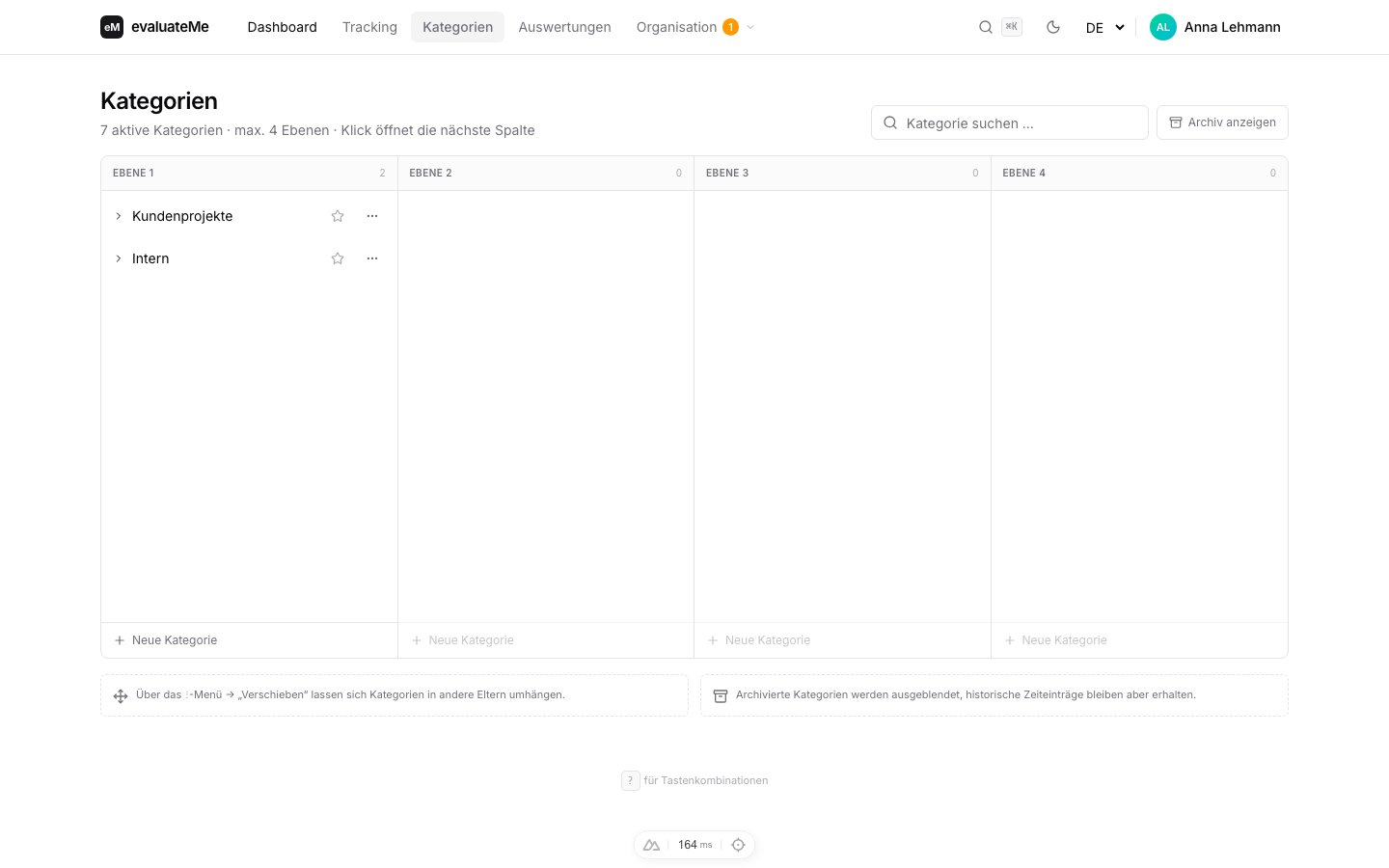Click the Nuxt devtools logo icon
This screenshot has height=868, width=1389.
pyautogui.click(x=652, y=845)
